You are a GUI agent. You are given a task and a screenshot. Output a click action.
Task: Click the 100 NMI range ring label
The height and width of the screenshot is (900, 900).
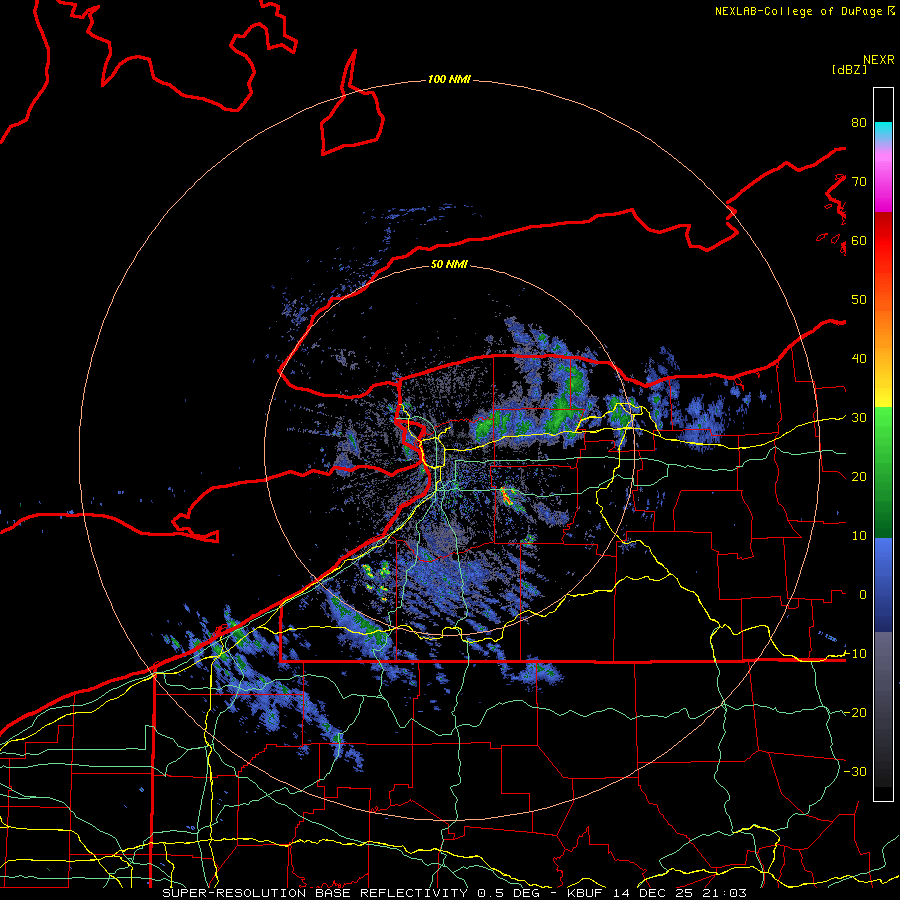click(x=449, y=79)
